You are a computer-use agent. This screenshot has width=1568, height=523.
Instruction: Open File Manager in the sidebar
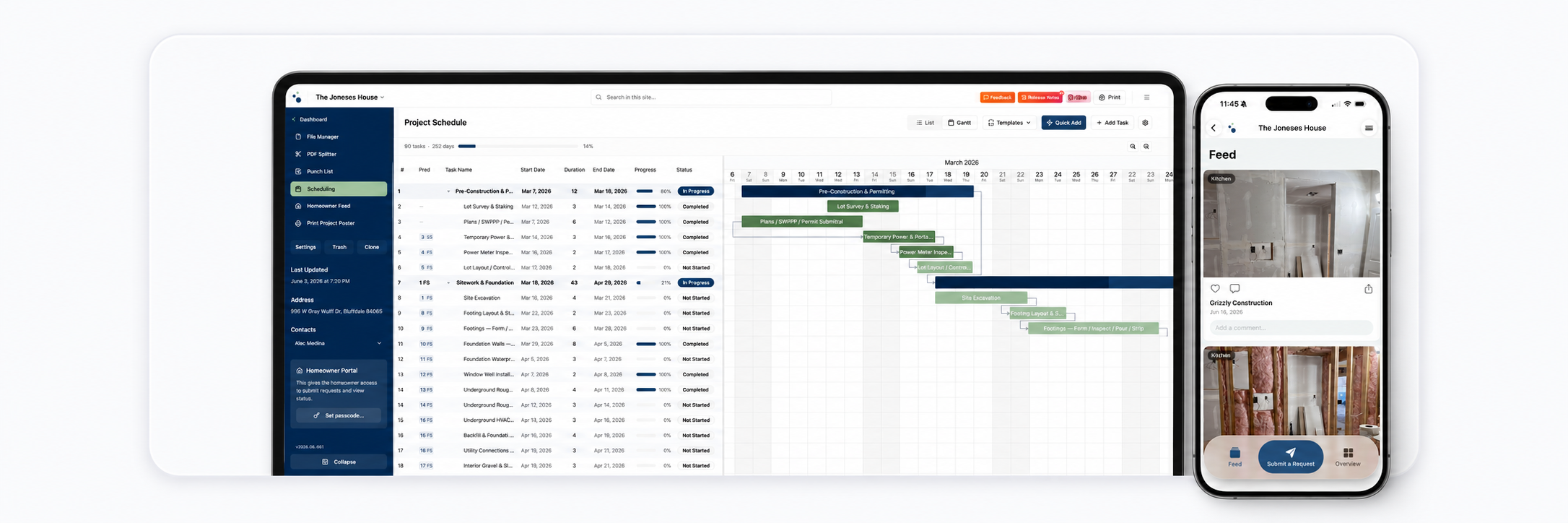click(x=322, y=137)
